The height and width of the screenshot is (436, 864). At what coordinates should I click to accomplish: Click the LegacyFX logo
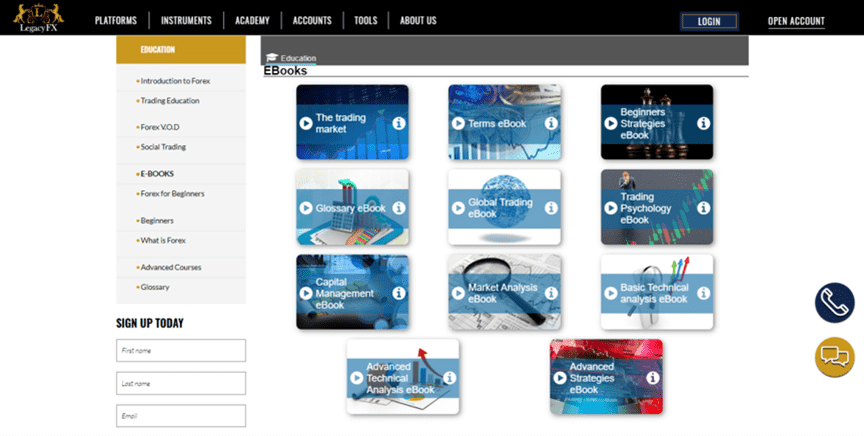(39, 18)
